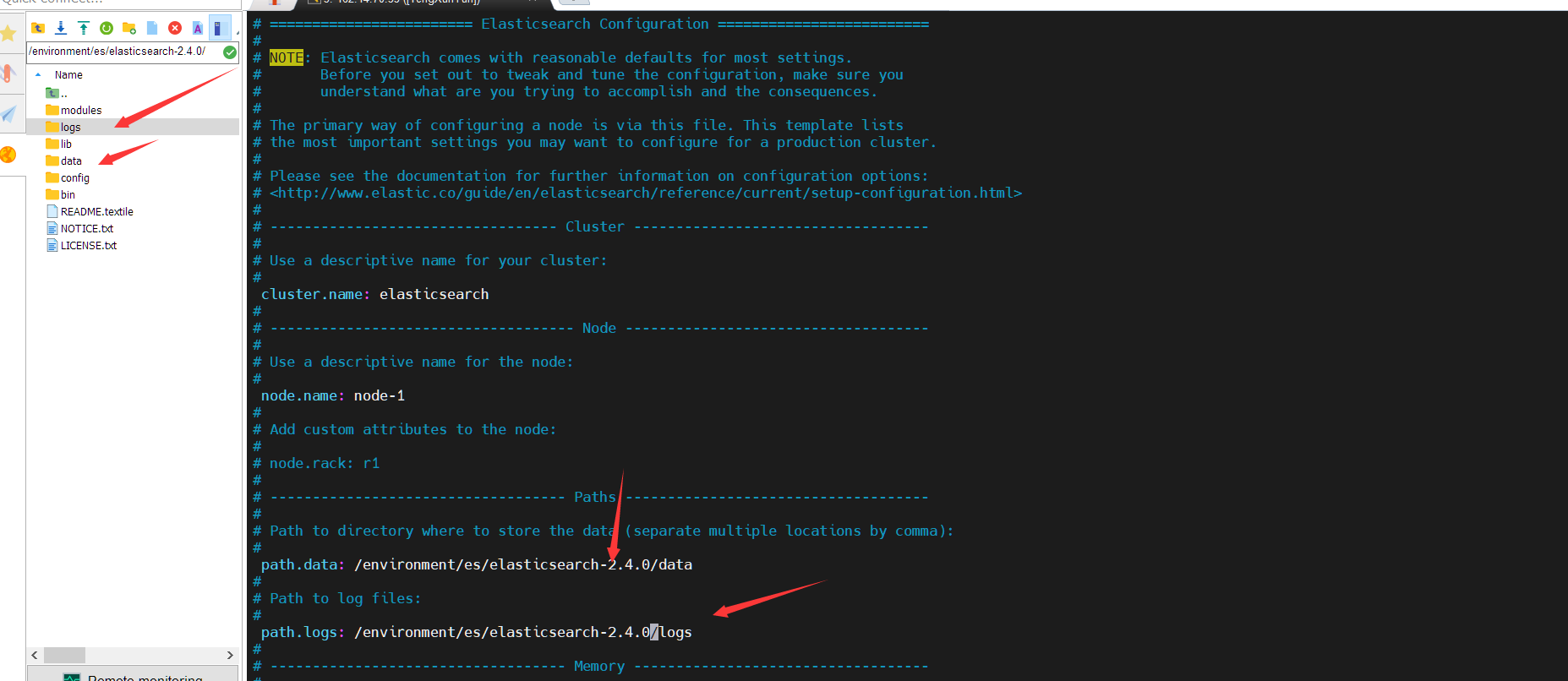Open the Sftp orange globe sidebar tab
Image resolution: width=1568 pixels, height=681 pixels.
pyautogui.click(x=8, y=155)
